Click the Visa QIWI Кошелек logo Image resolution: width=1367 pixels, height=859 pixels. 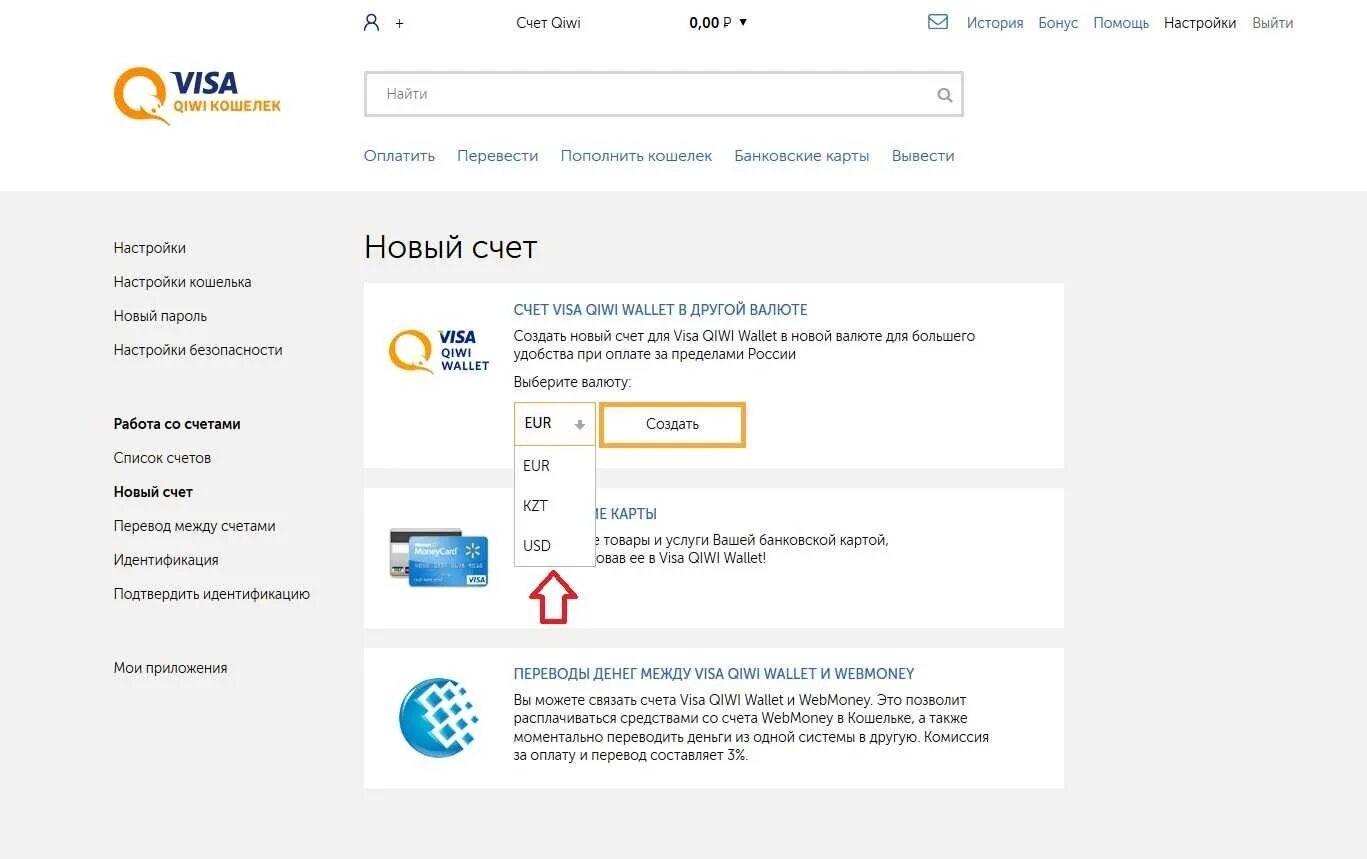pyautogui.click(x=197, y=95)
